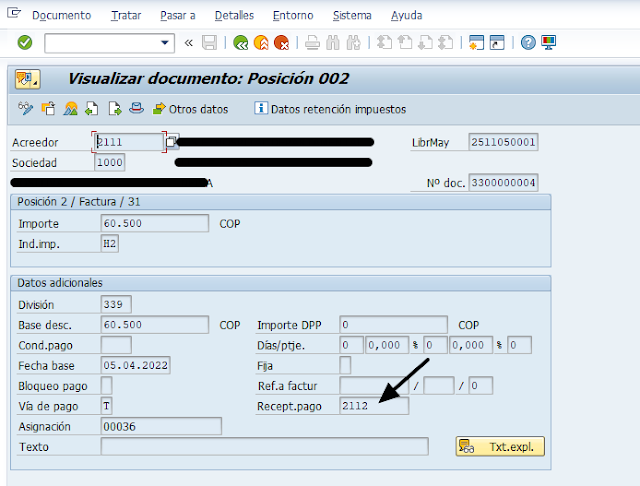This screenshot has height=486, width=640.
Task: Open the Ayuda menu
Action: 407,16
